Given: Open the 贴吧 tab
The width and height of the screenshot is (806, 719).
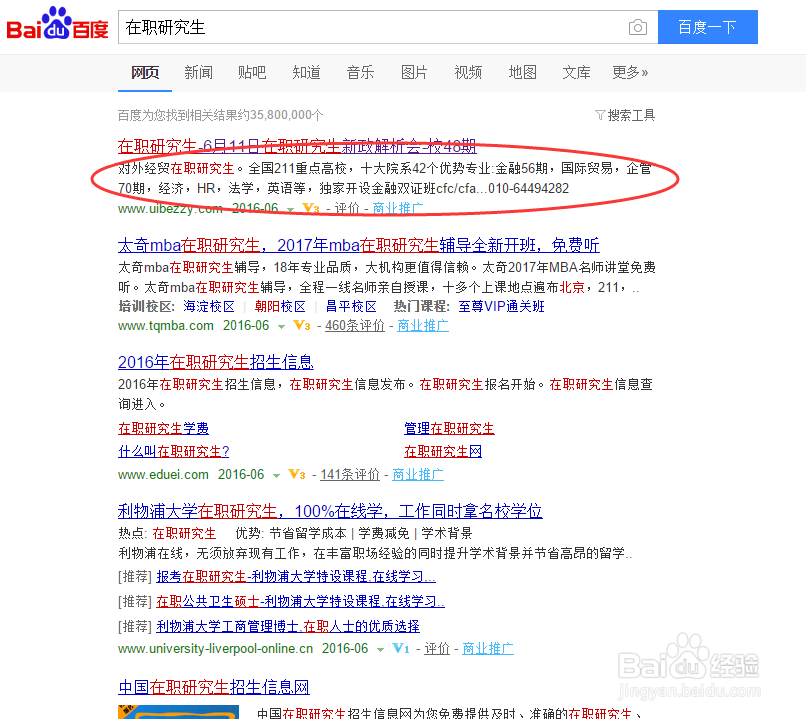Looking at the screenshot, I should [252, 72].
